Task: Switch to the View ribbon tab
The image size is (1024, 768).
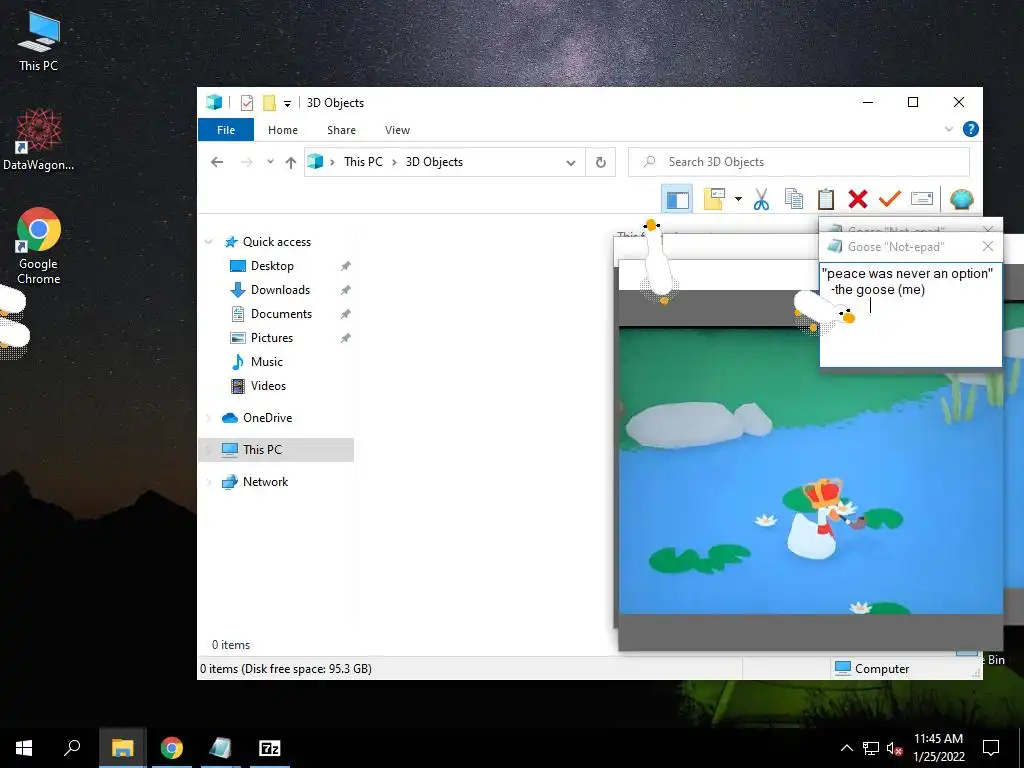Action: [397, 130]
